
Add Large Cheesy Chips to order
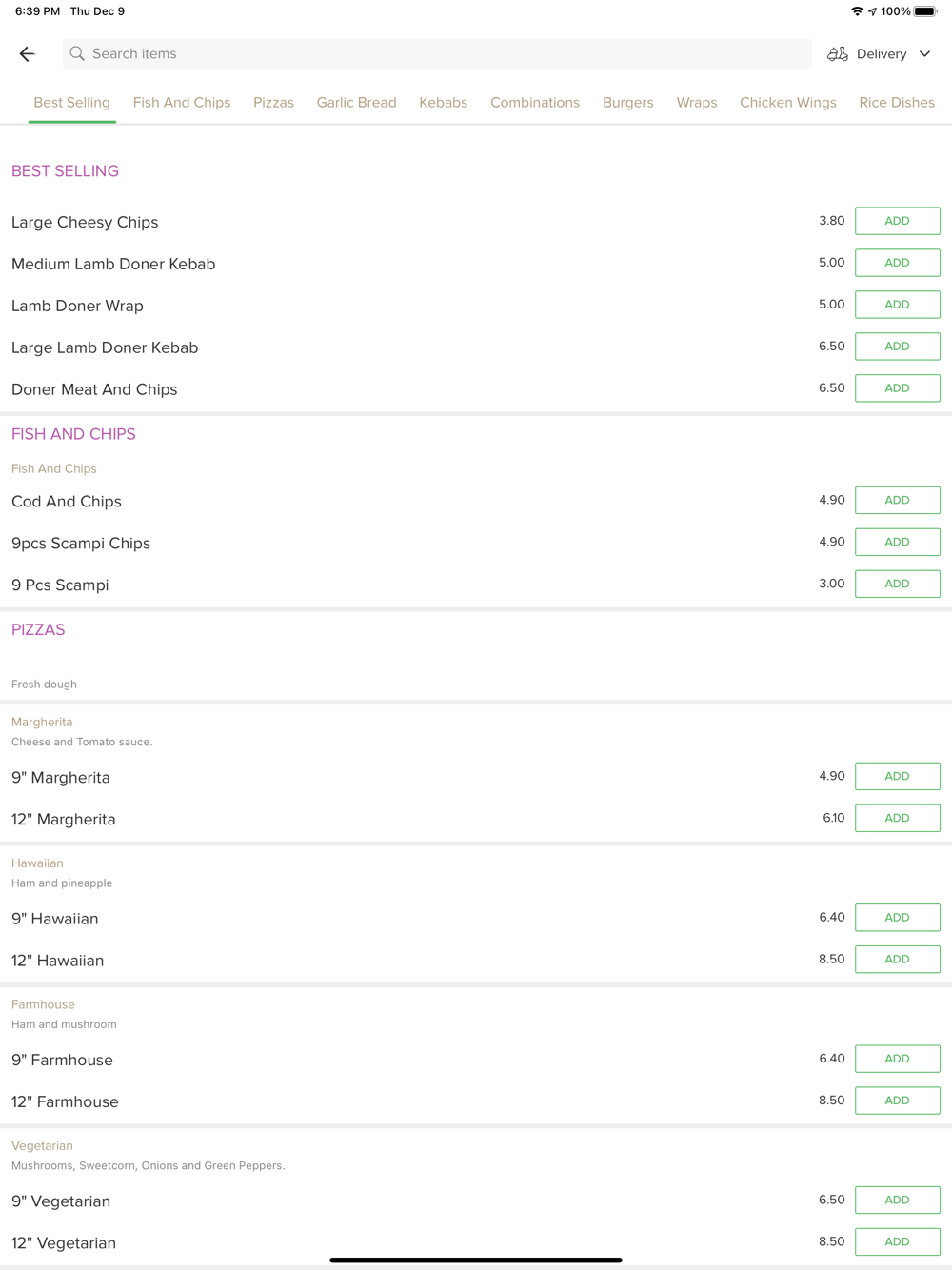[x=897, y=221]
